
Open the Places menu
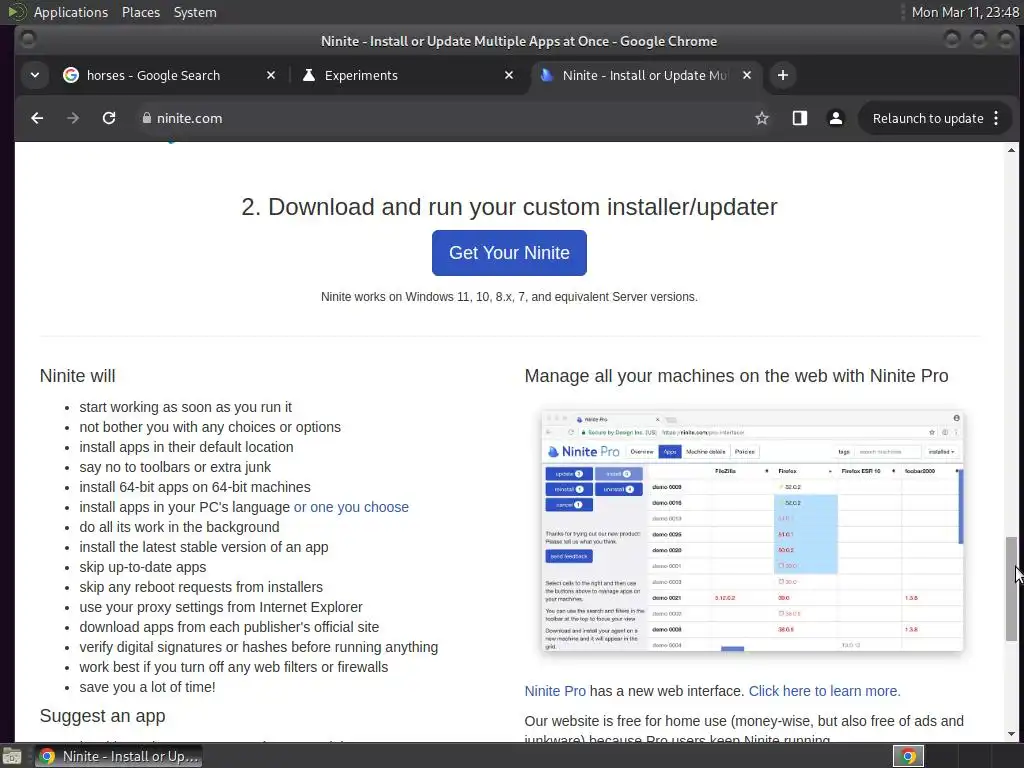coord(140,12)
